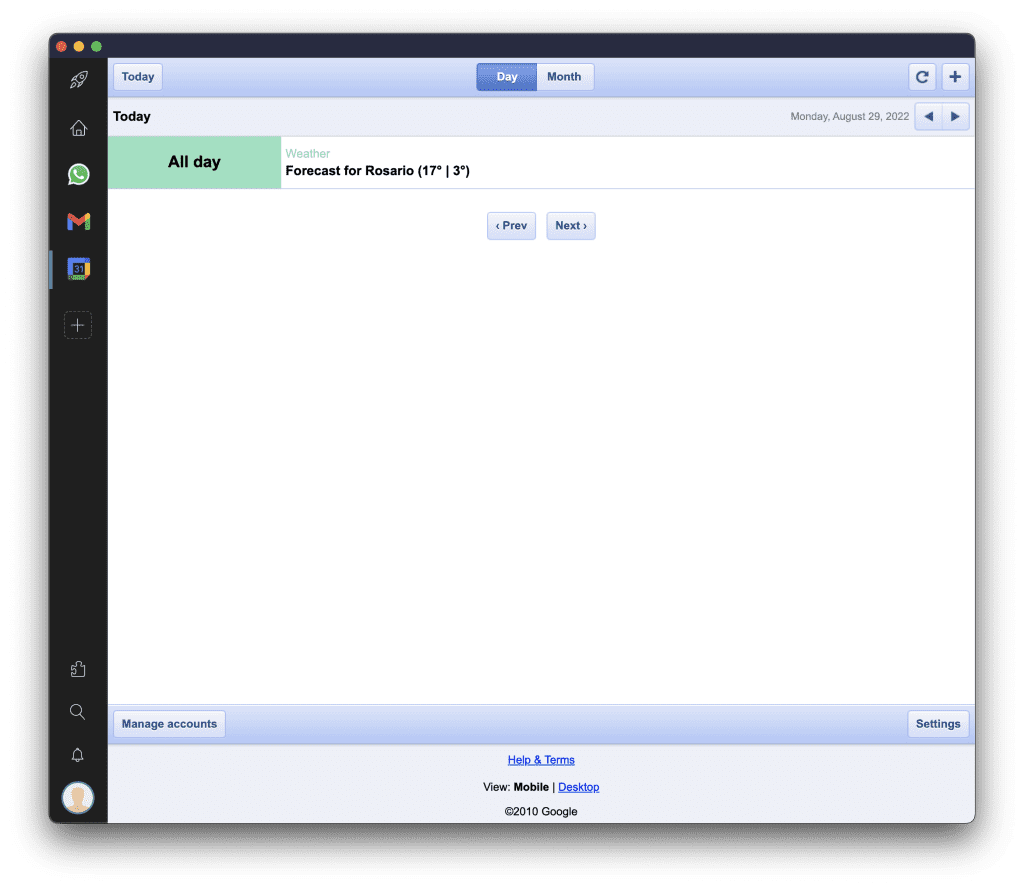
Task: Open search from the sidebar
Action: 78,711
